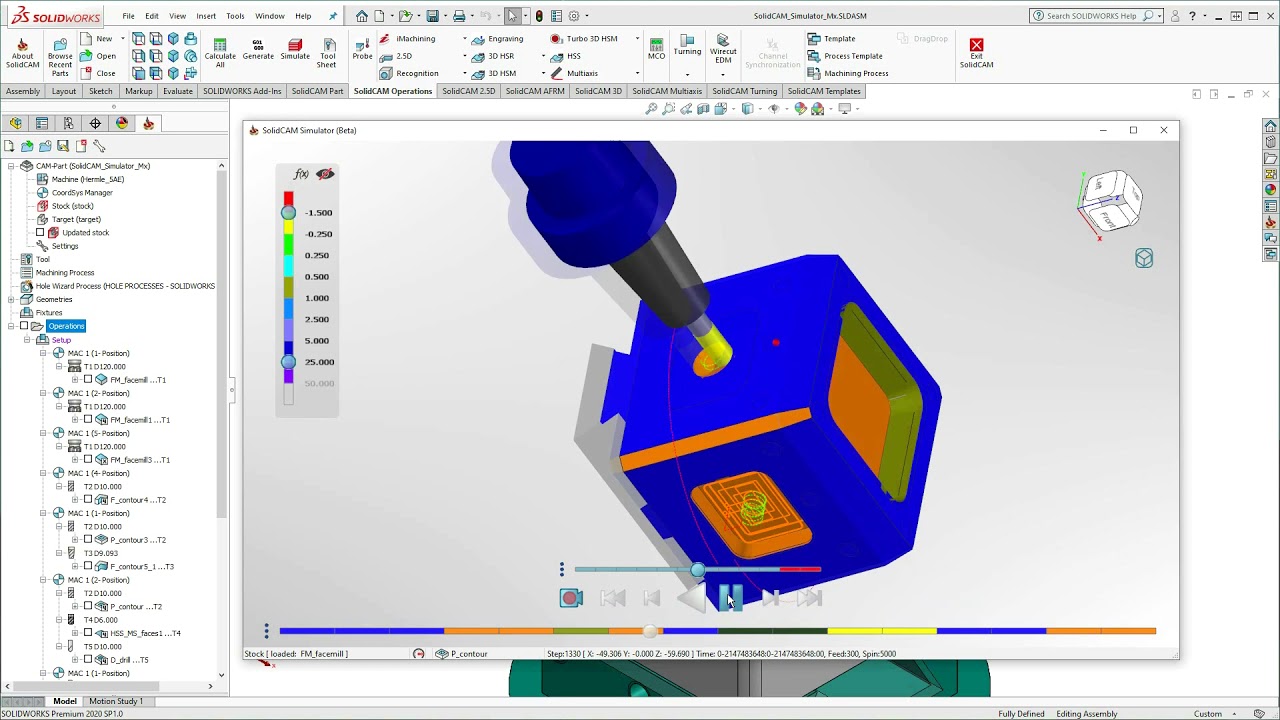
Task: Click the iMachining operation
Action: 408,38
